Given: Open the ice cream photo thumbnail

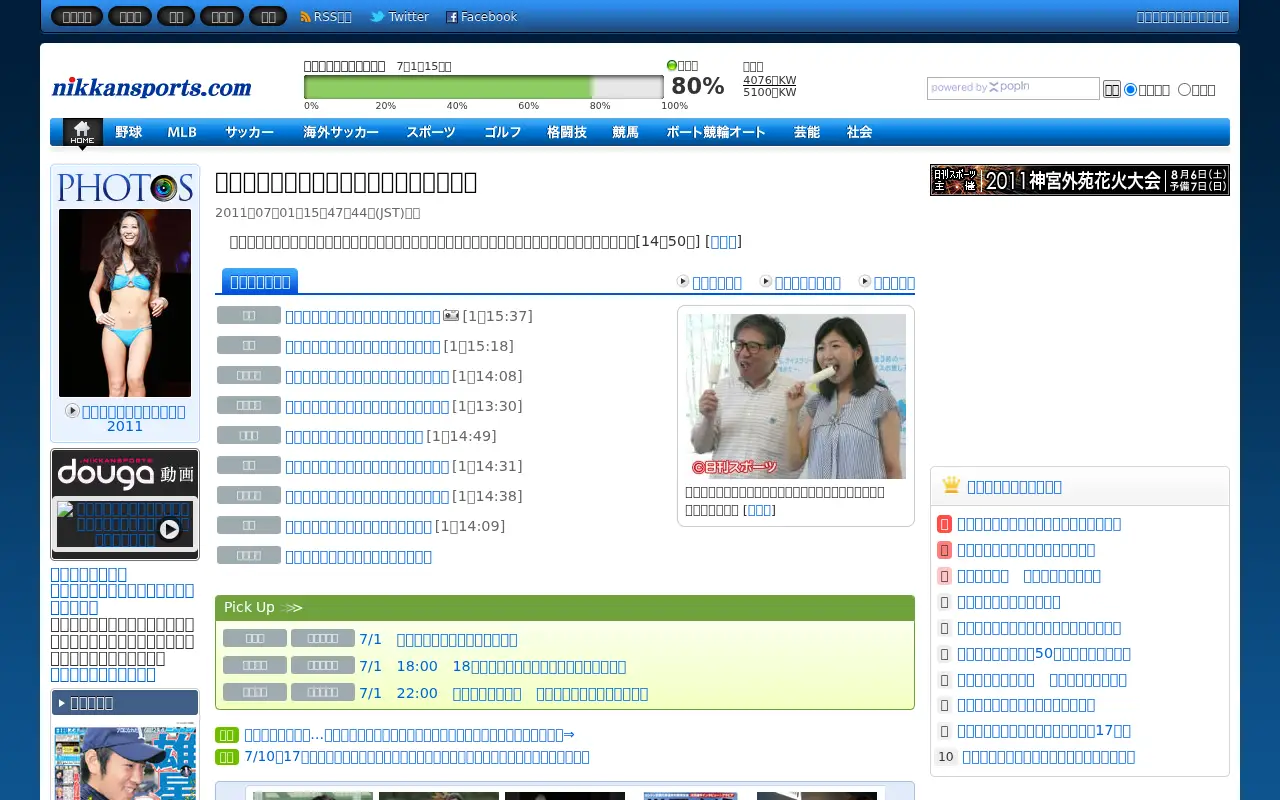Looking at the screenshot, I should pyautogui.click(x=796, y=396).
